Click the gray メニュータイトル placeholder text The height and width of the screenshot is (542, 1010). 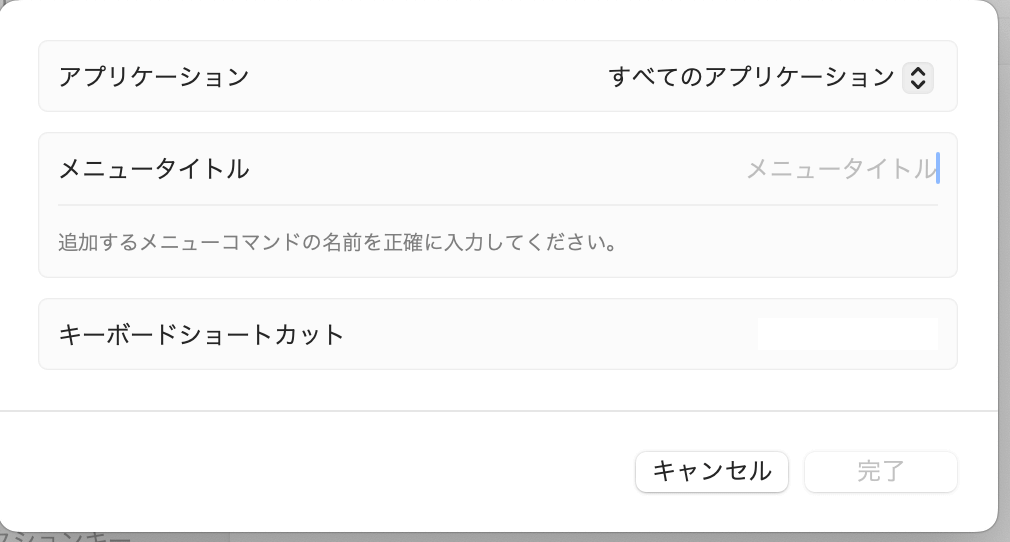coord(839,169)
